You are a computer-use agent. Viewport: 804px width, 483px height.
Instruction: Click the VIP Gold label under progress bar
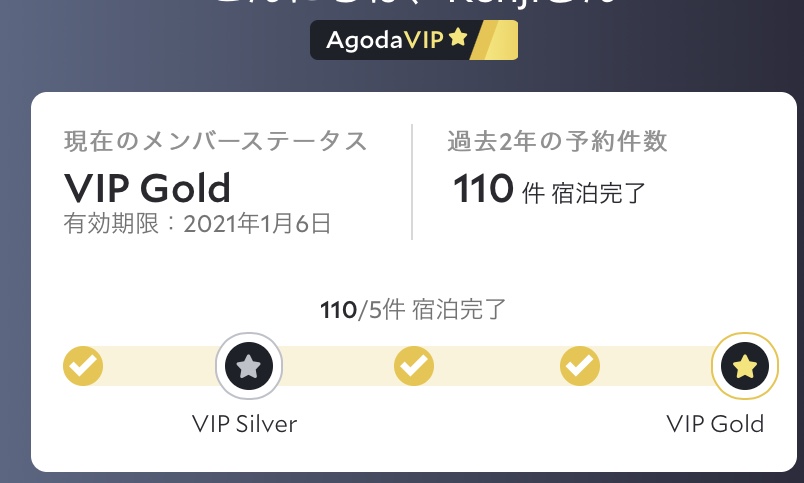pyautogui.click(x=715, y=423)
